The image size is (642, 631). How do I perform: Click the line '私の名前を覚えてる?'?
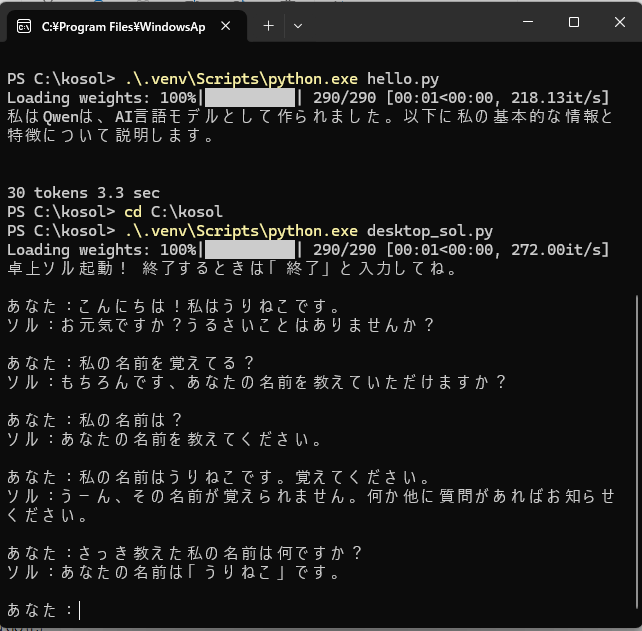[166, 363]
